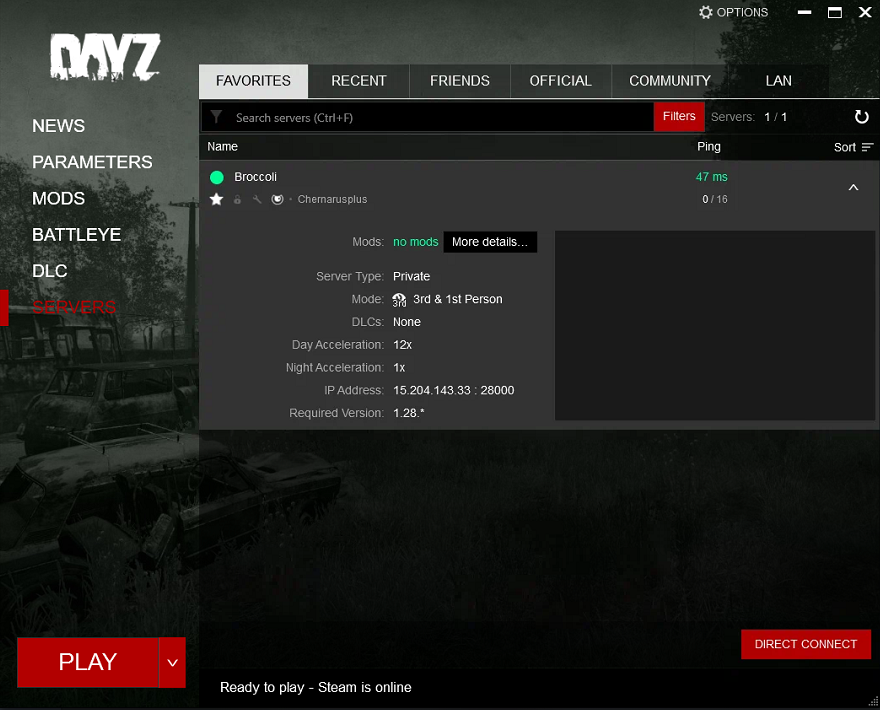The height and width of the screenshot is (710, 880).
Task: Click the 0 / 16 player count
Action: (715, 199)
